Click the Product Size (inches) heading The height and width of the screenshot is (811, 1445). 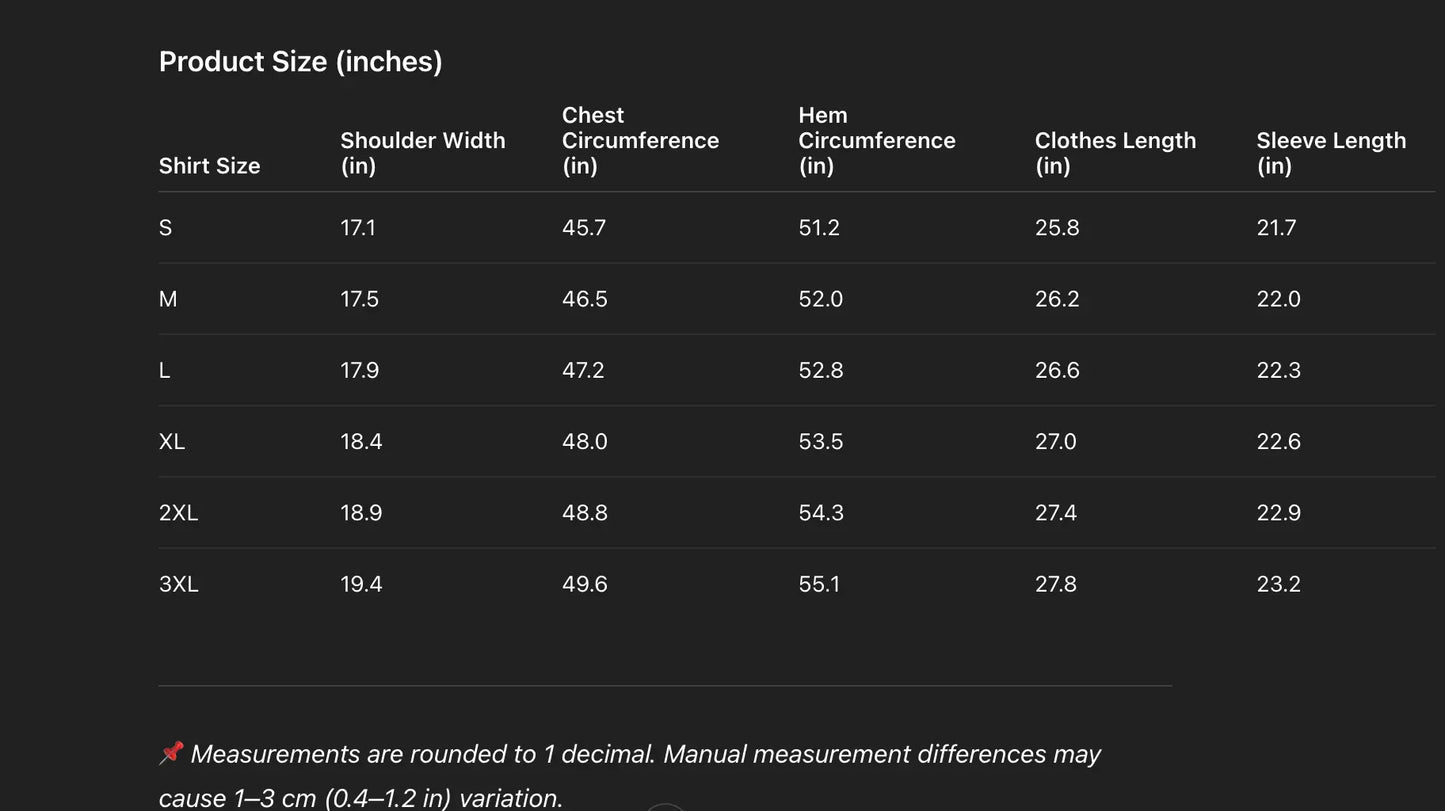tap(300, 62)
